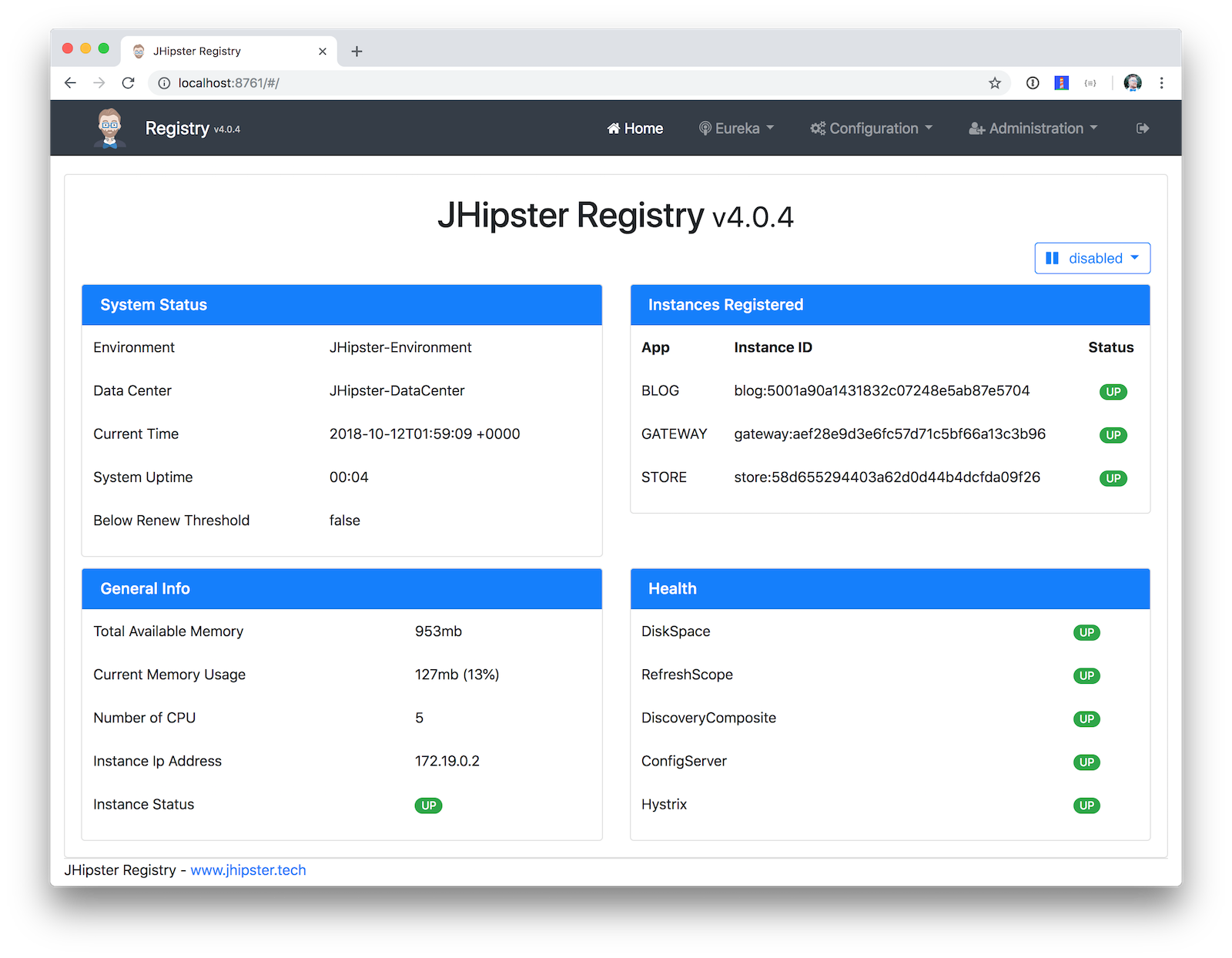Viewport: 1232px width, 958px height.
Task: Go to the Home nav item
Action: pyautogui.click(x=635, y=129)
